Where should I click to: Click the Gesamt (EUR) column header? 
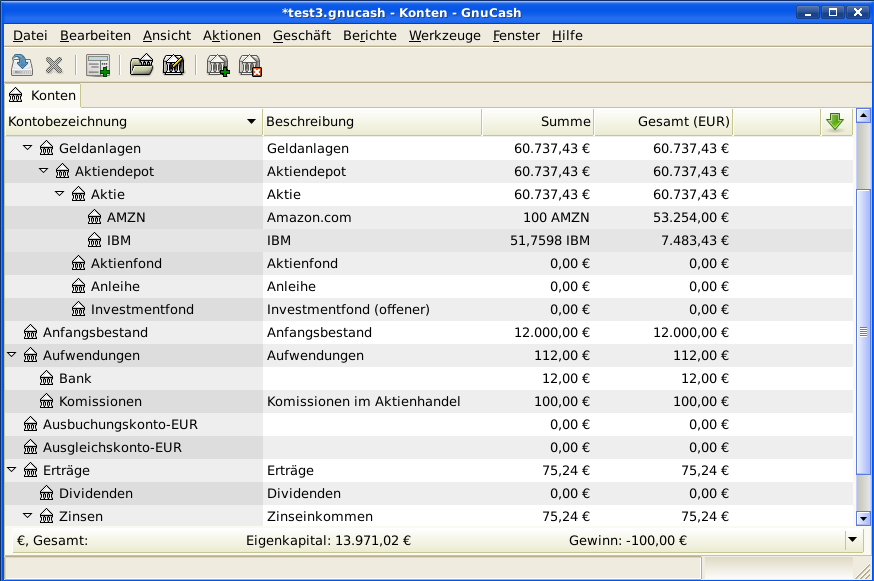(664, 122)
